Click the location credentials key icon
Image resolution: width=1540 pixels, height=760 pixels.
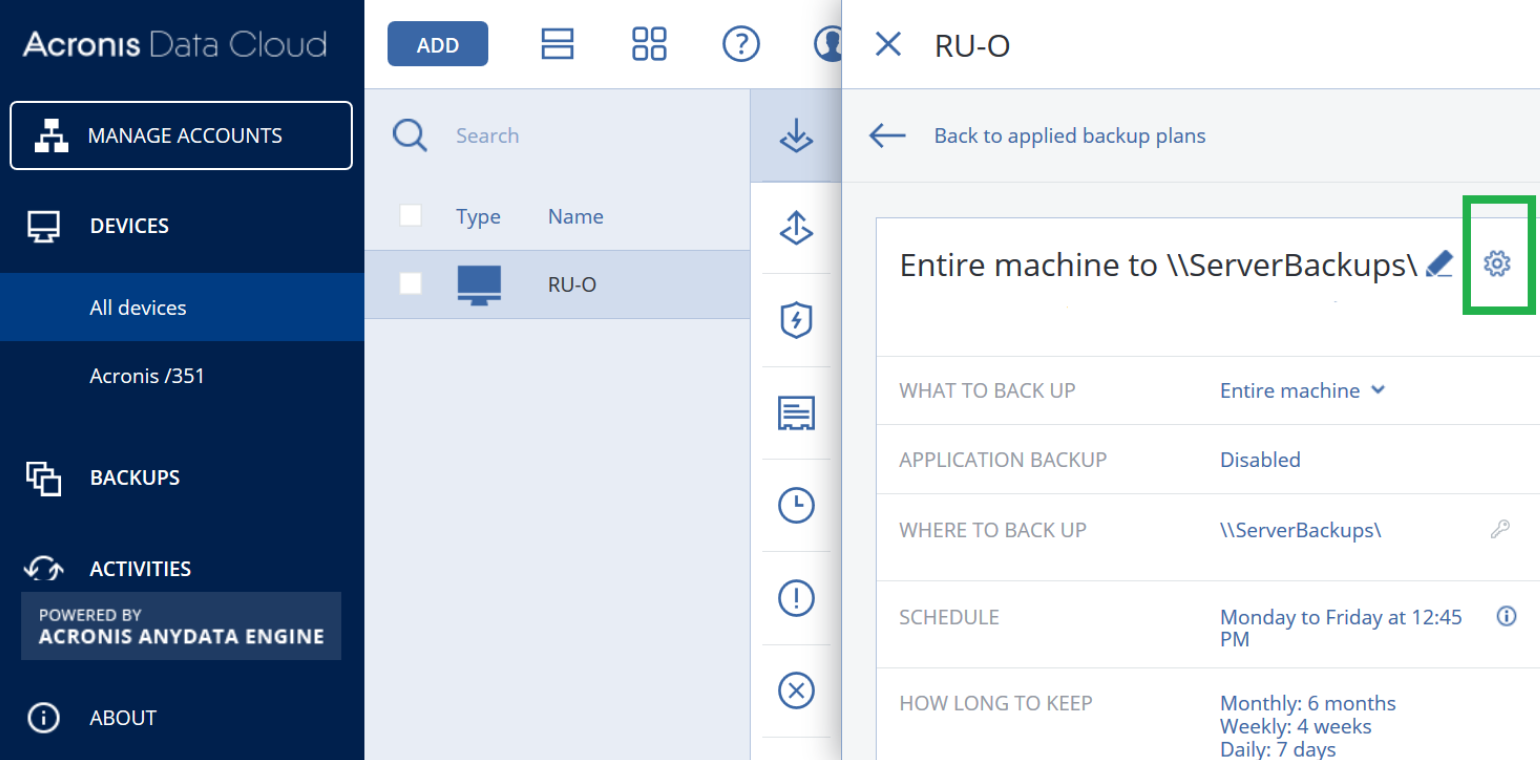click(1500, 529)
